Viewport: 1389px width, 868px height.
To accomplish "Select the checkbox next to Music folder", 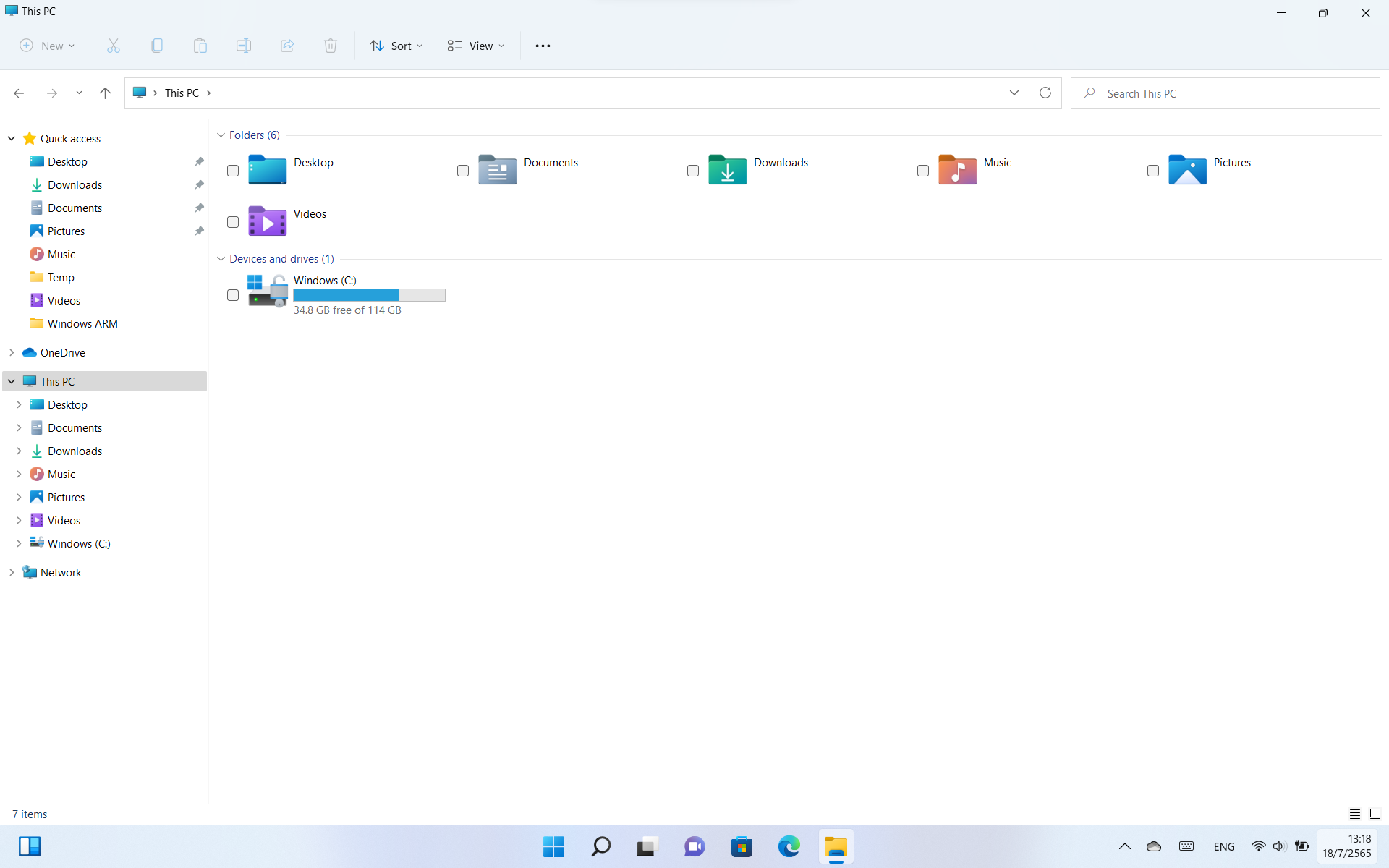I will coord(923,171).
